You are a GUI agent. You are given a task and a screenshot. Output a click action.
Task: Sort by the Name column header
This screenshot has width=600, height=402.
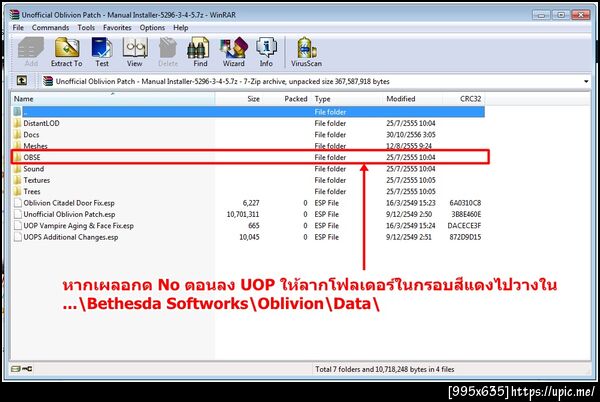113,99
